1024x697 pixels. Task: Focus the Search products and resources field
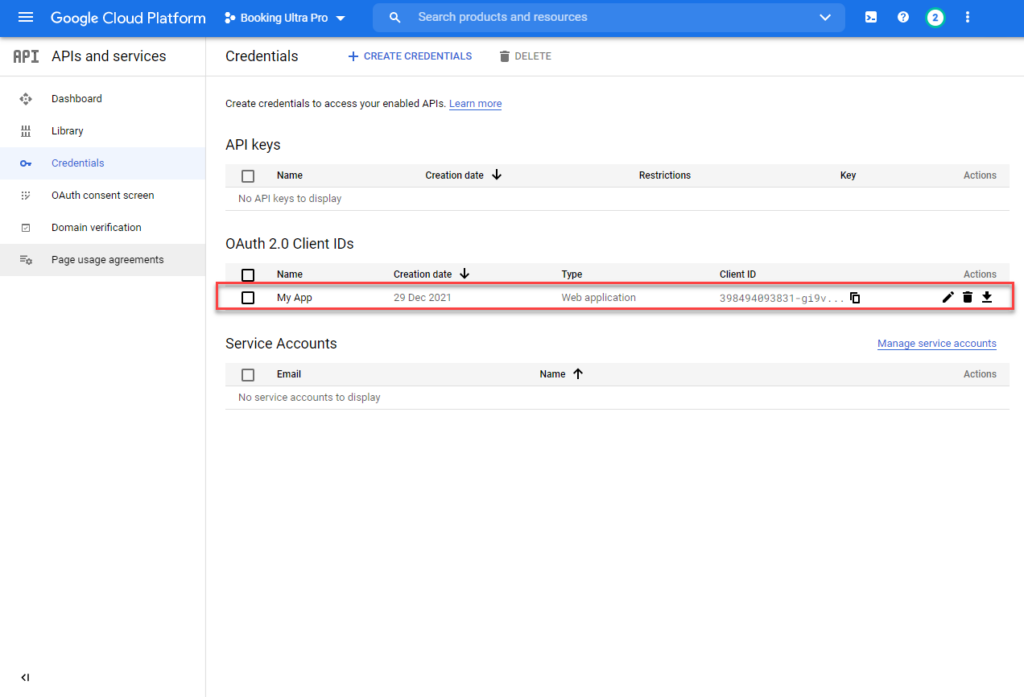click(607, 18)
